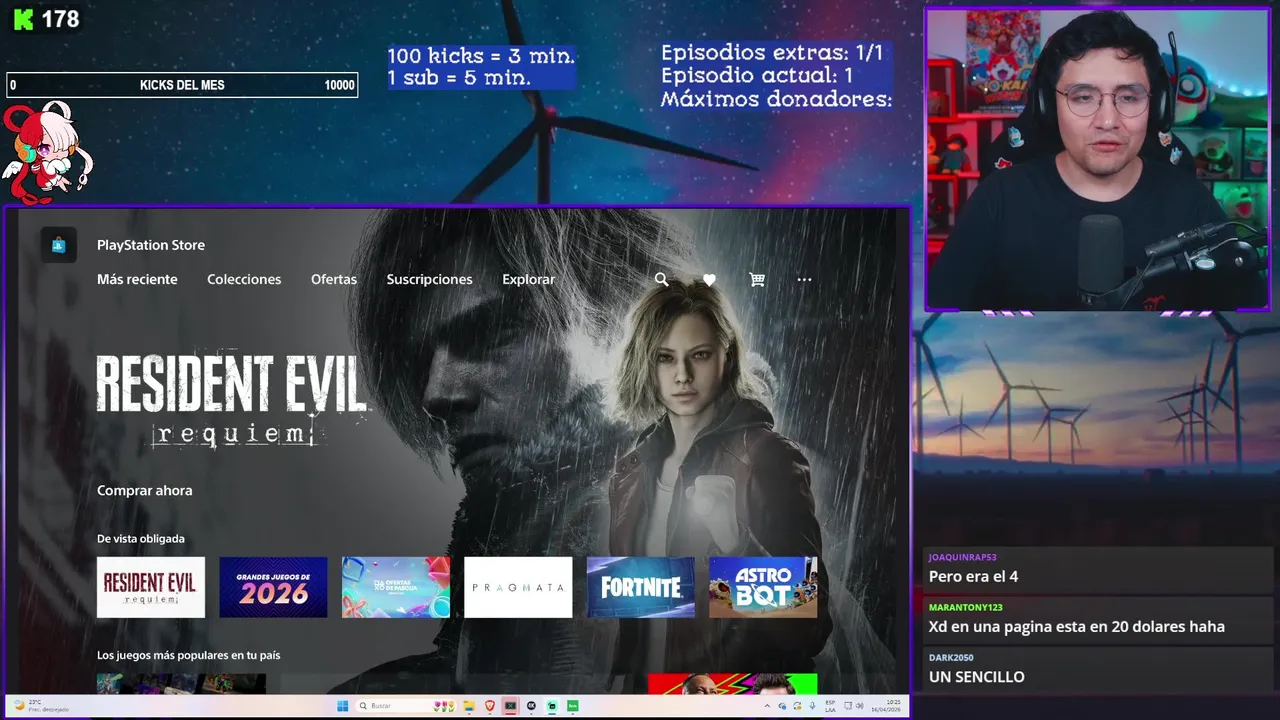Click the 'Episodios extras: 1/1' text
Viewport: 1280px width, 720px height.
point(772,53)
